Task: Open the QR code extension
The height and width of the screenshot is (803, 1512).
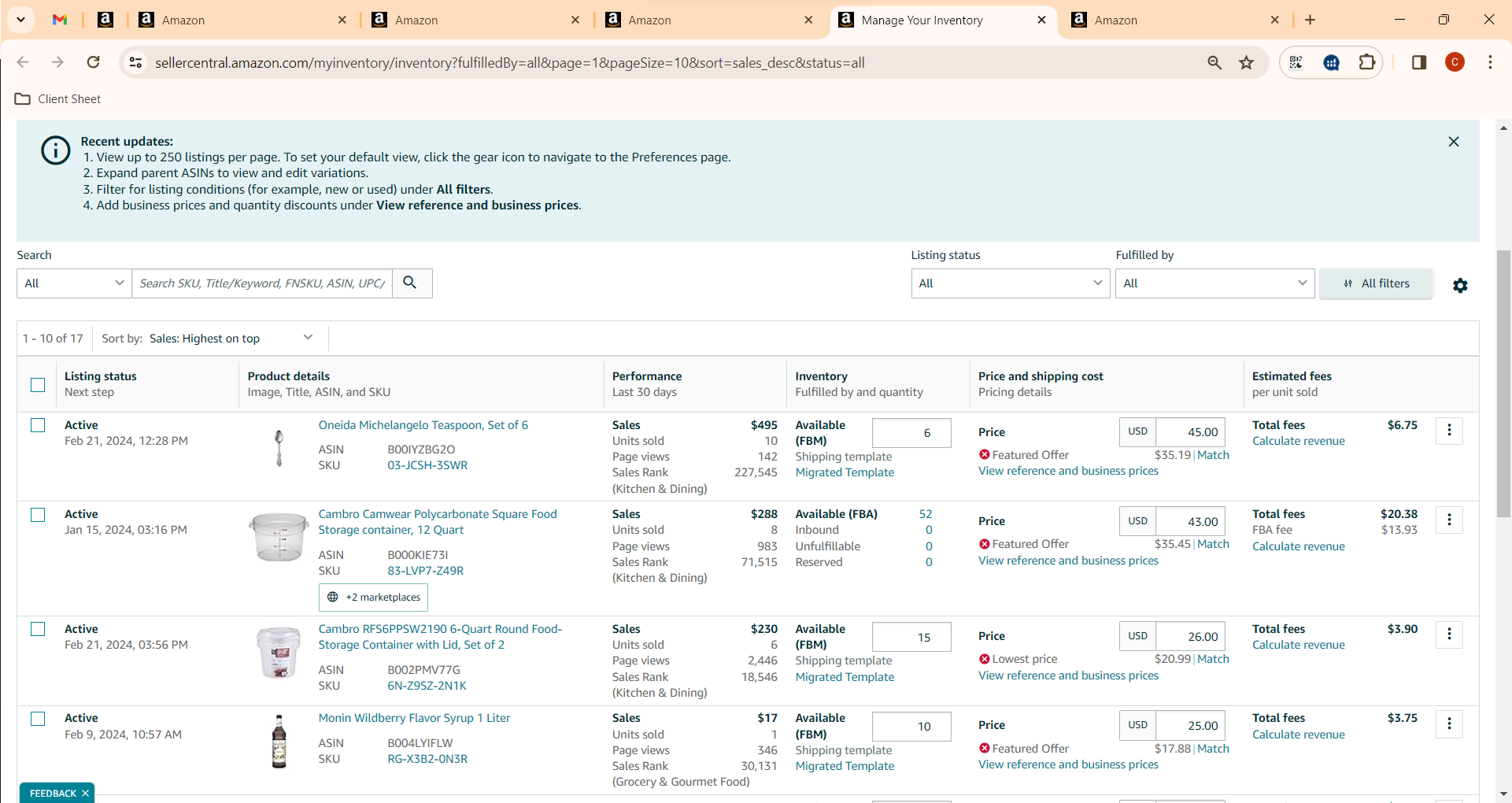Action: 1296,62
